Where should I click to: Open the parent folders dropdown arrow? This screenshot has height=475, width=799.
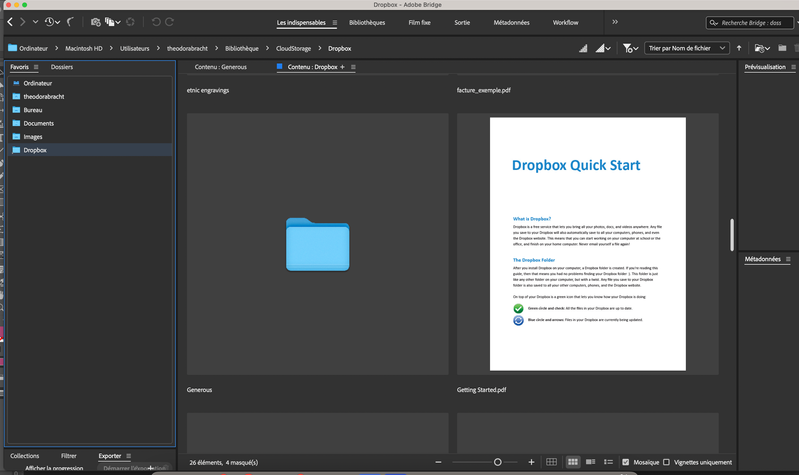pyautogui.click(x=35, y=22)
